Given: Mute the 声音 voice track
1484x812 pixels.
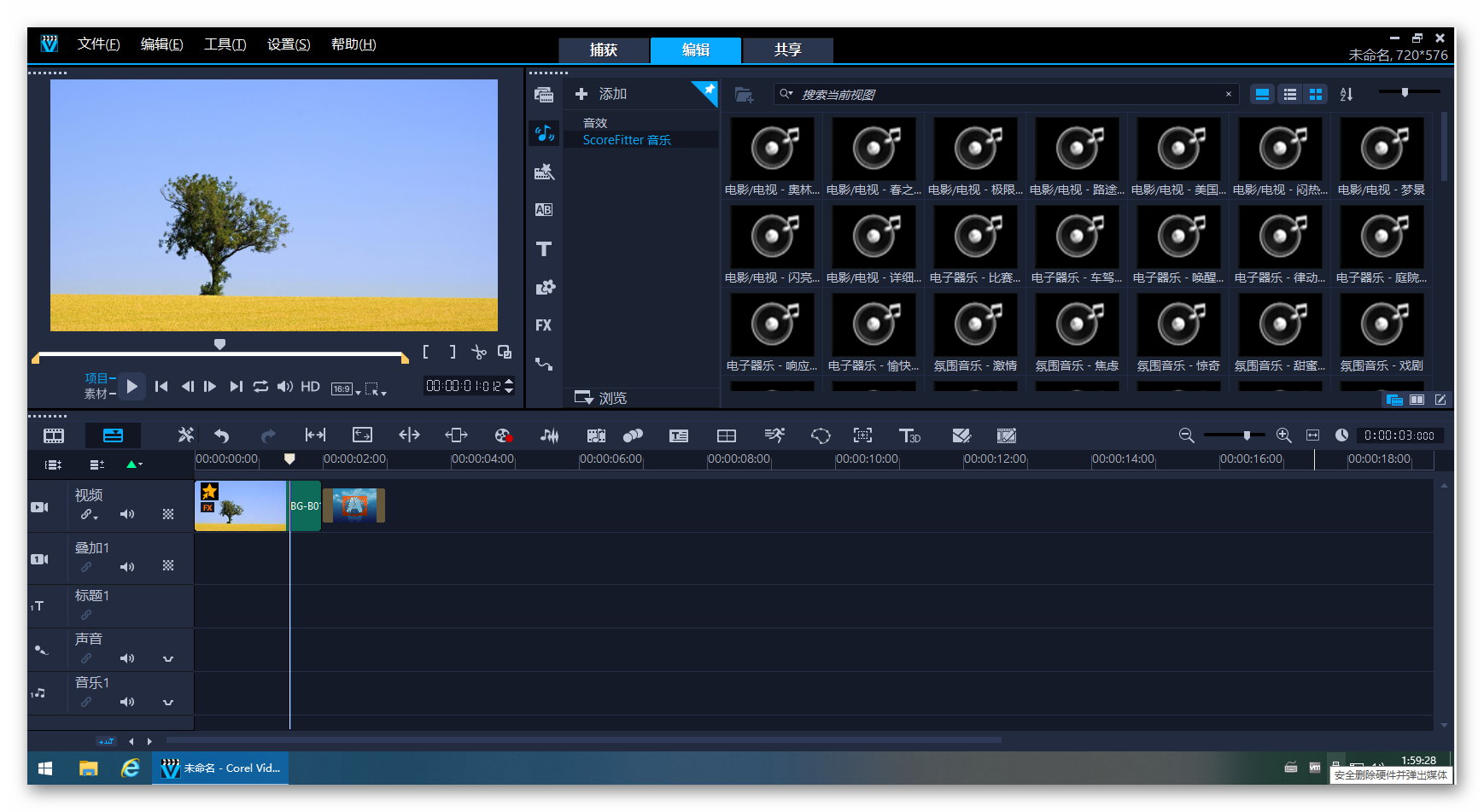Looking at the screenshot, I should (126, 658).
